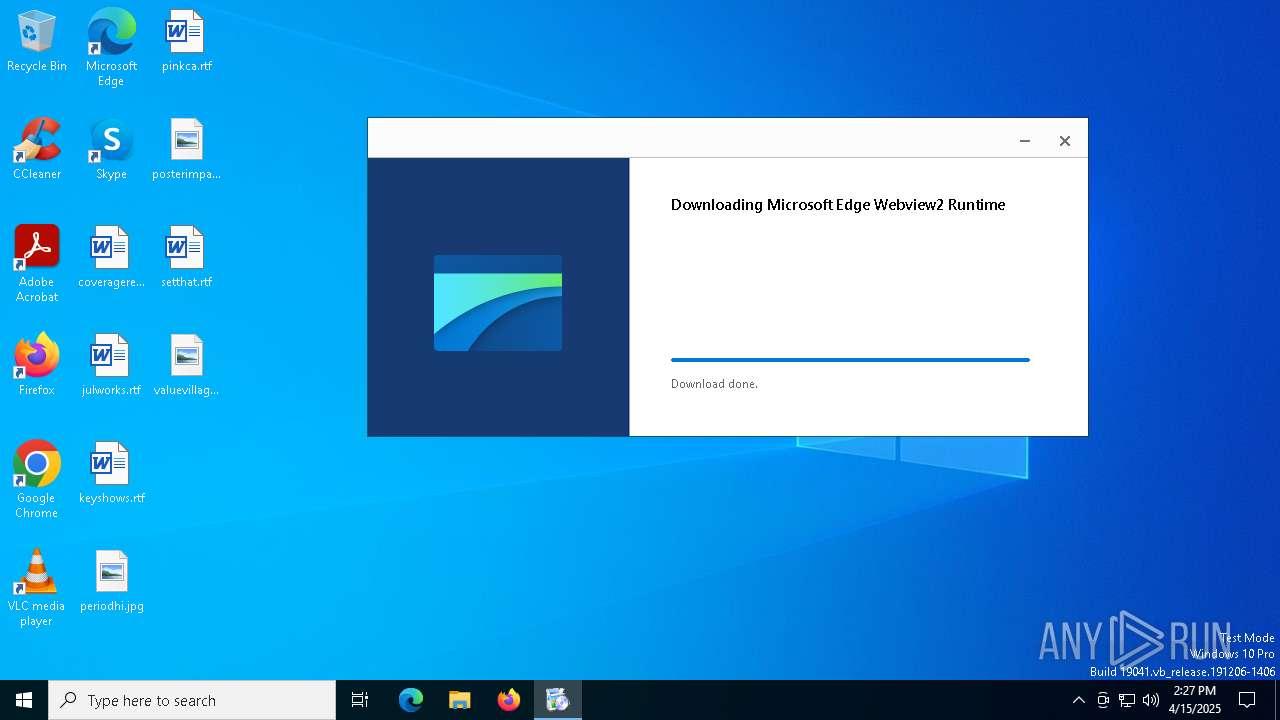Close the Webview2 installer window
This screenshot has width=1280, height=720.
coord(1065,141)
